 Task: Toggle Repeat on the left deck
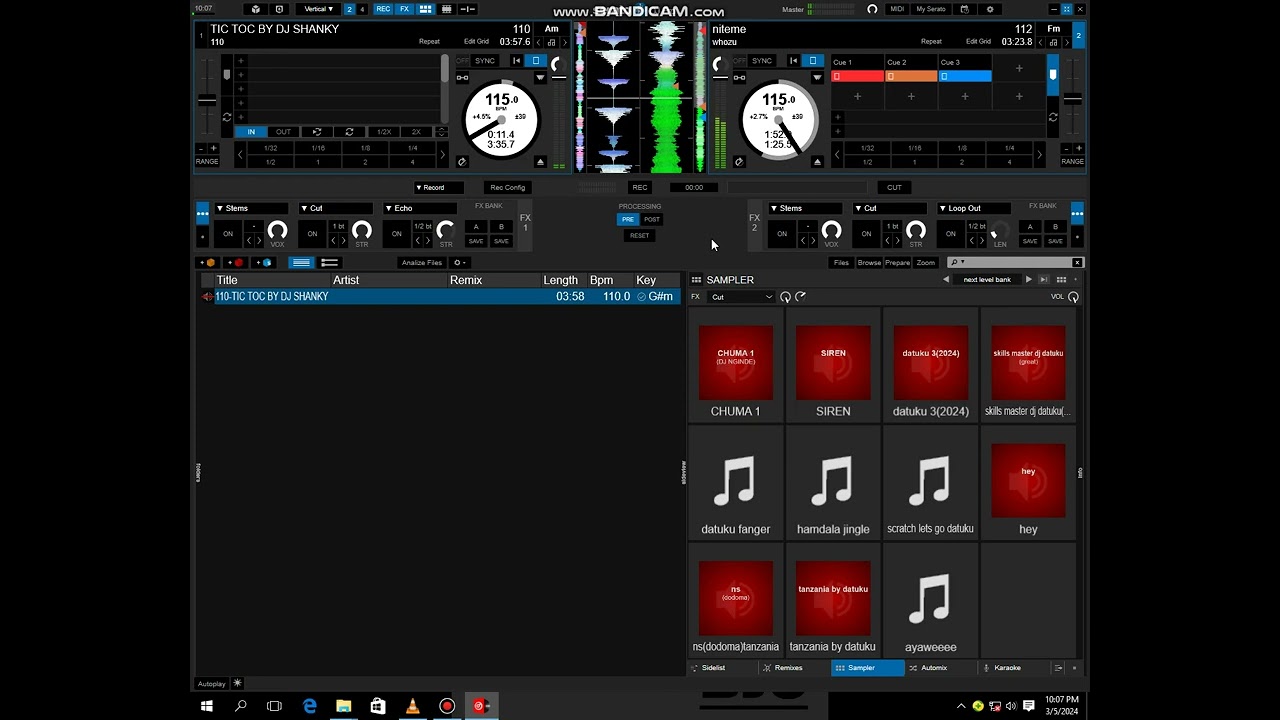429,42
